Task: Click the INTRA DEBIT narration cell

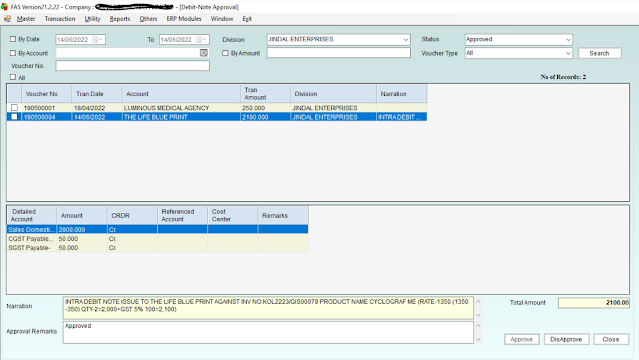Action: (x=402, y=117)
